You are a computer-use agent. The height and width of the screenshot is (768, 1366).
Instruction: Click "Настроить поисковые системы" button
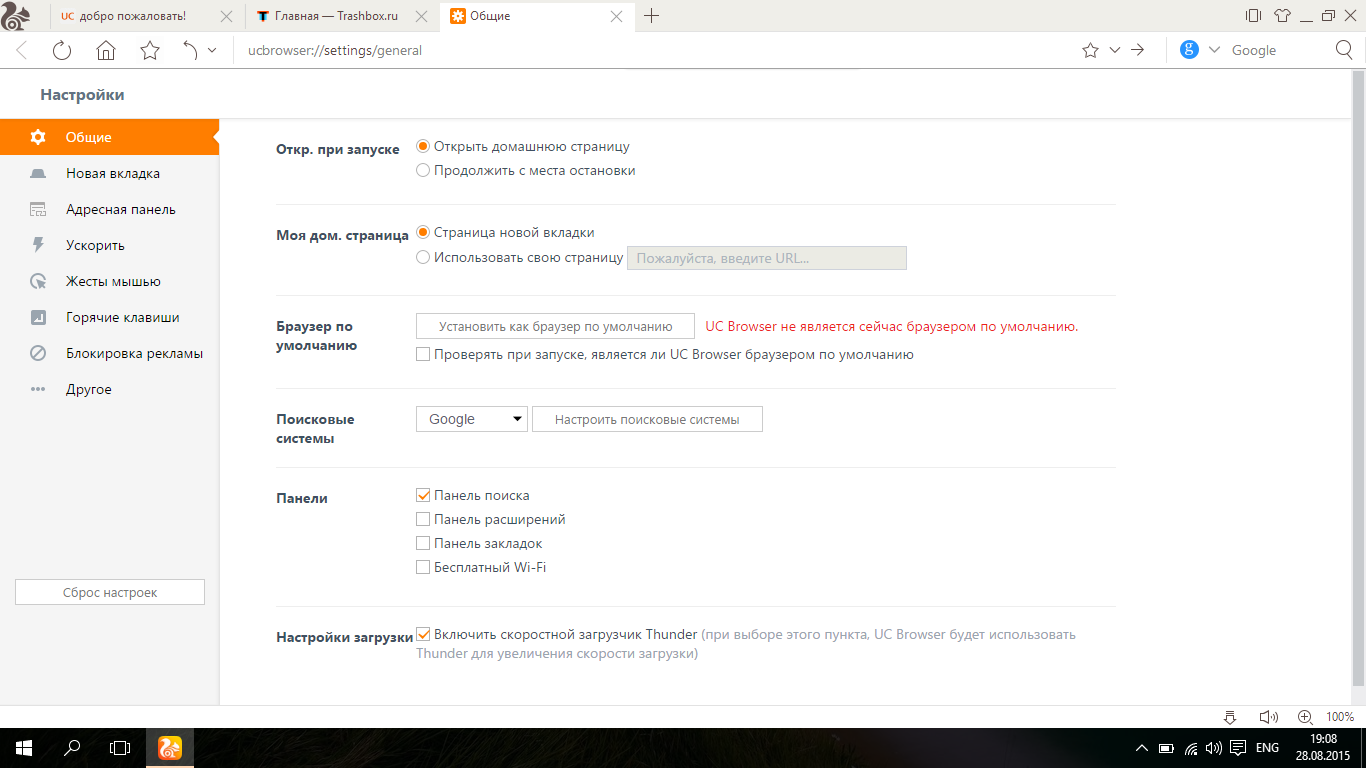pos(647,419)
